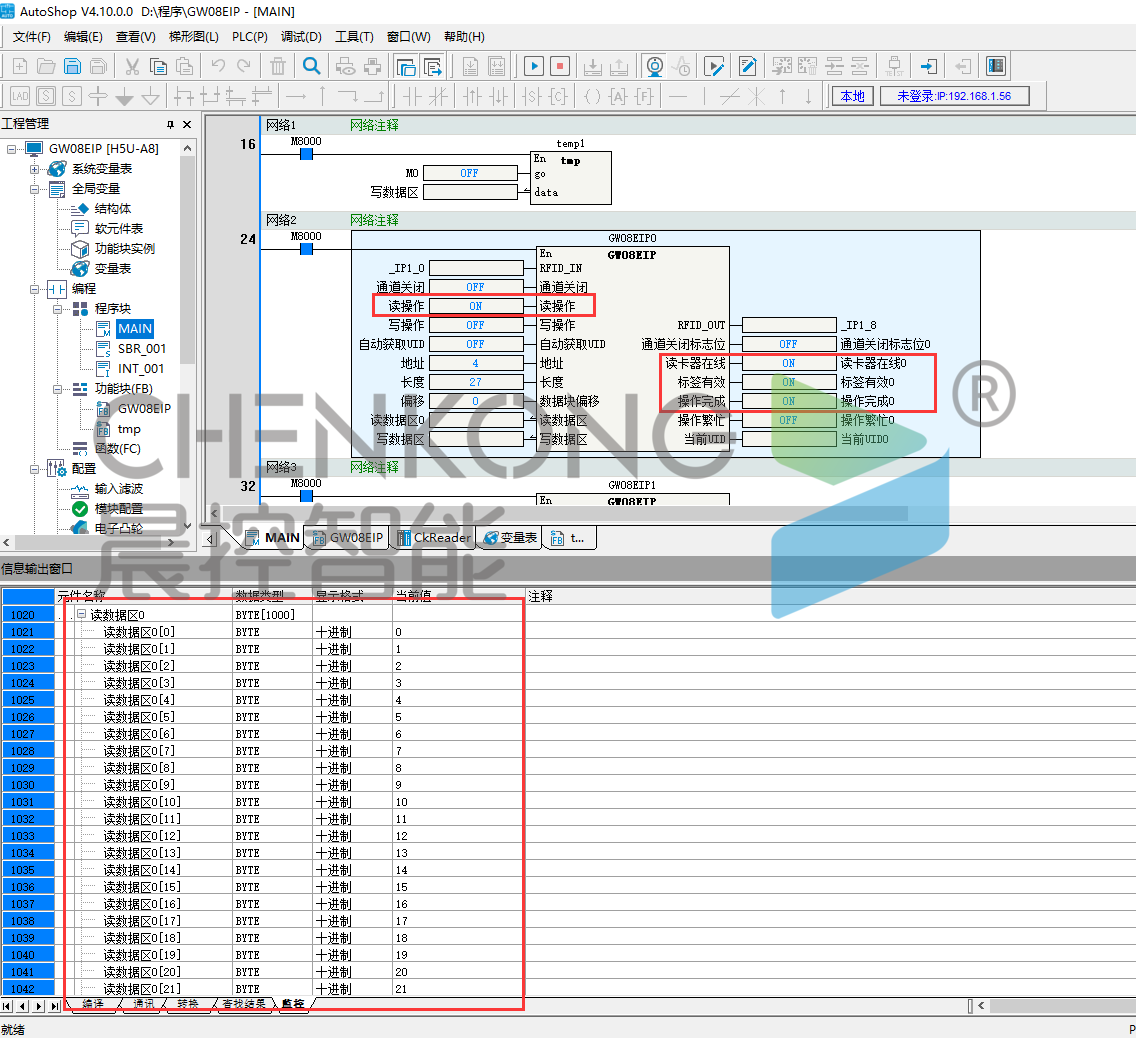Click the 本地 button
Screen dimensions: 1136x1038
point(853,96)
